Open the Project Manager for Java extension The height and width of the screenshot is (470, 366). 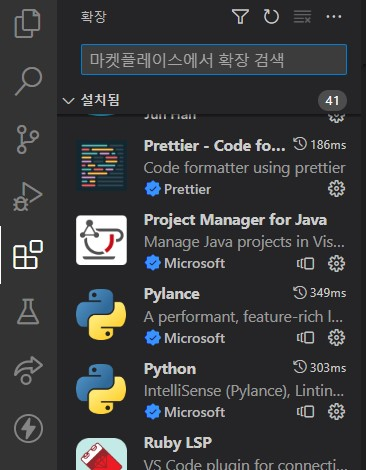[211, 242]
